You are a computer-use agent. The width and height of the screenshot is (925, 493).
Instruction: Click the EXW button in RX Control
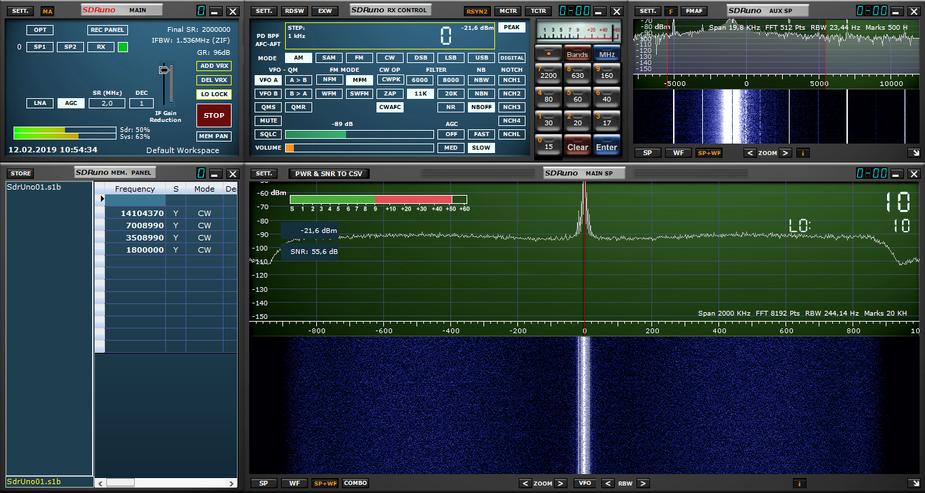(324, 11)
